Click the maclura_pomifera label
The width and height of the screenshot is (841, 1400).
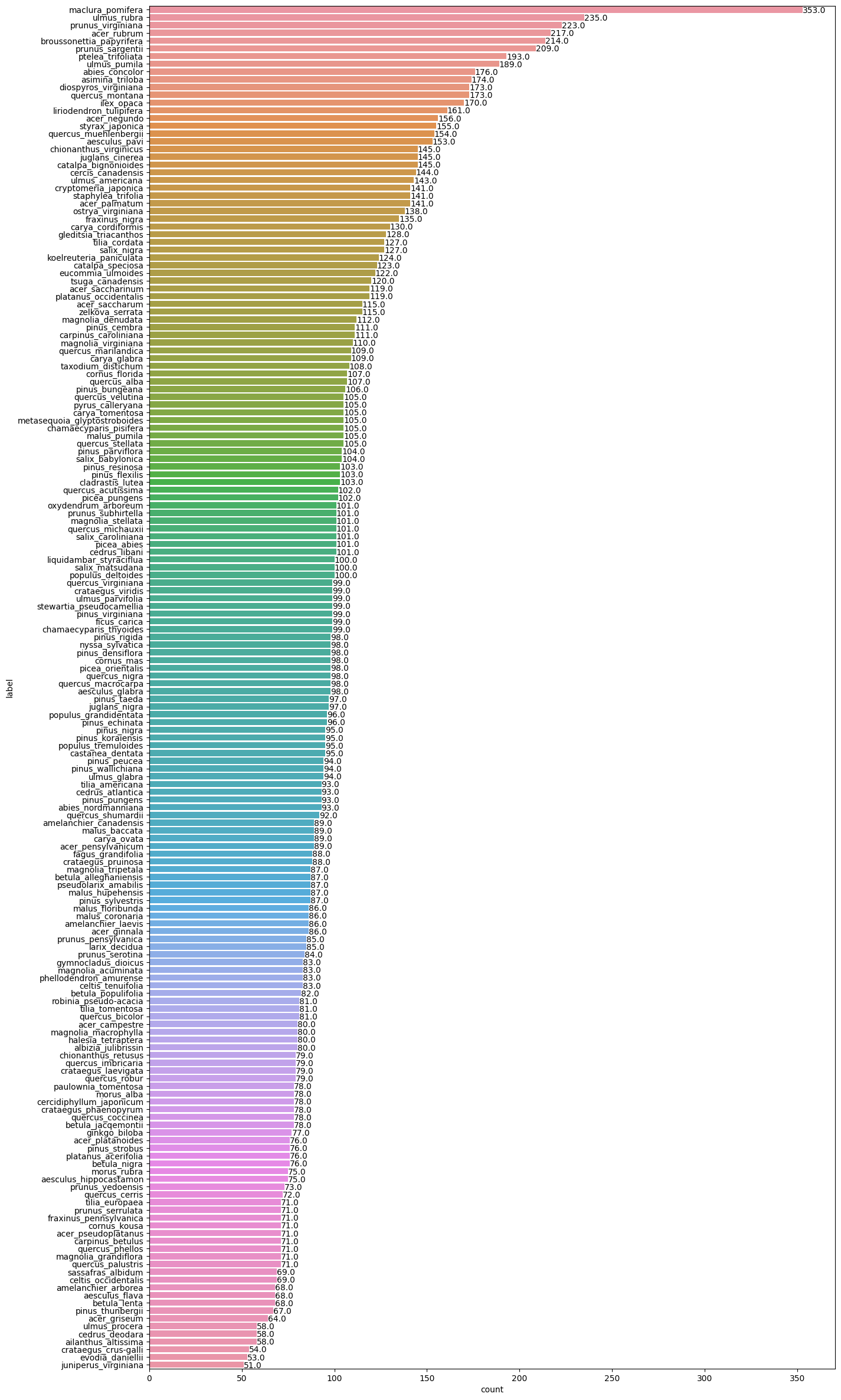(x=106, y=10)
